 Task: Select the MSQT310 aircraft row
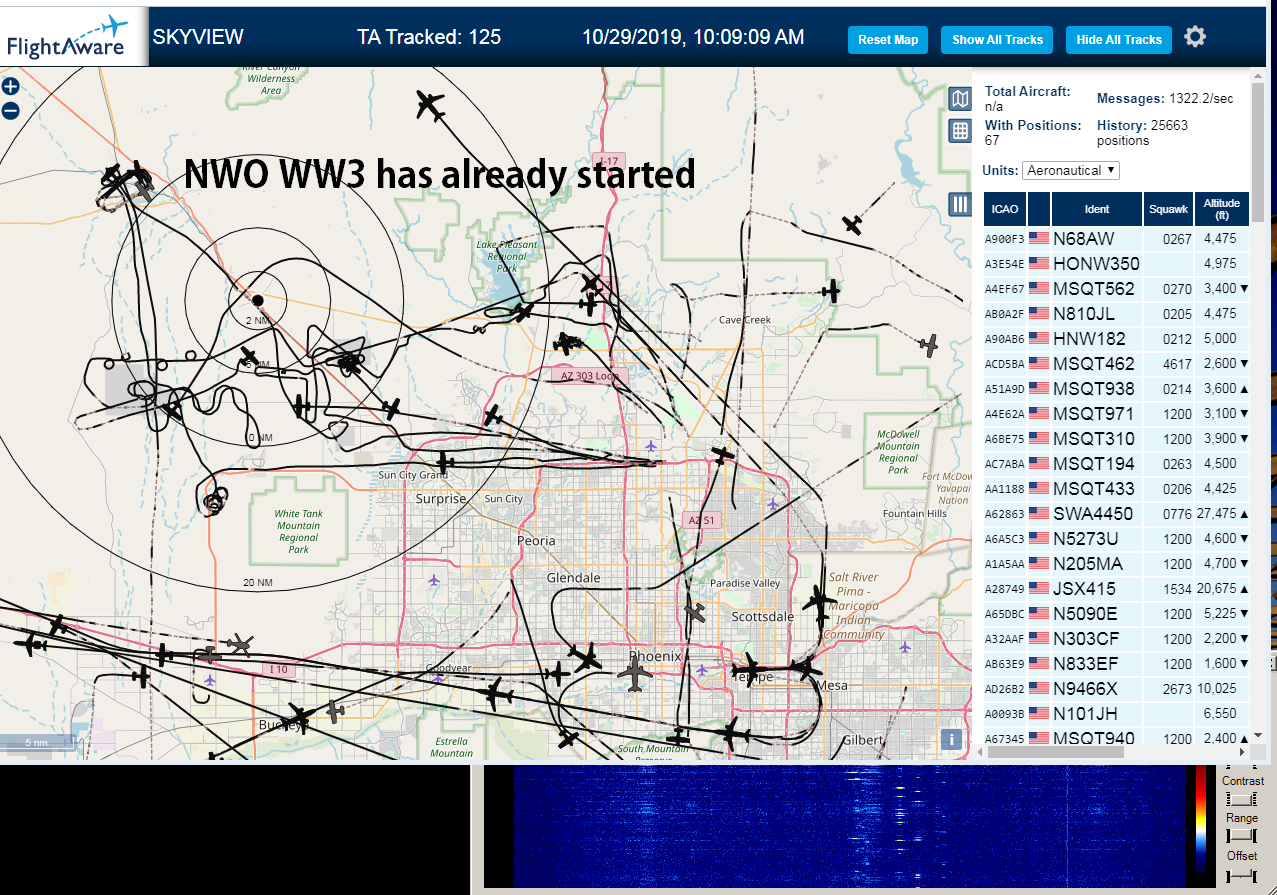point(1117,439)
